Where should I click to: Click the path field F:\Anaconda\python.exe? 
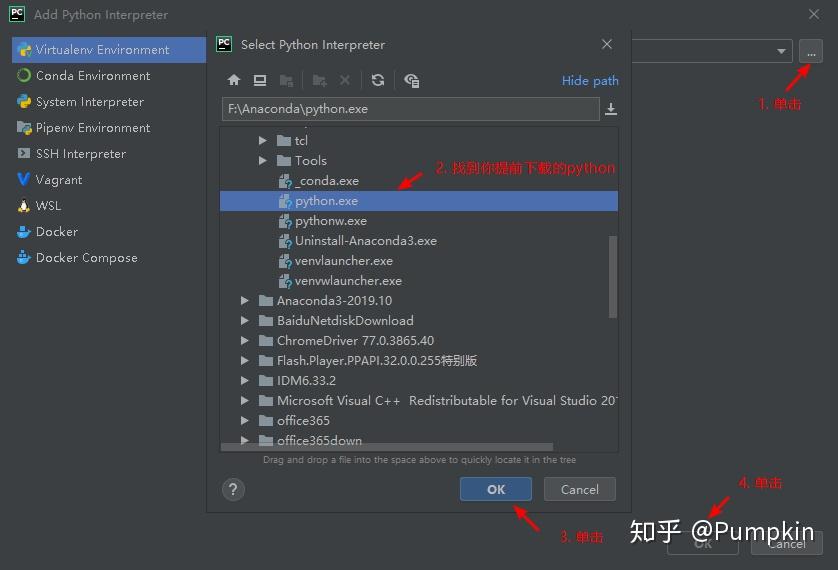[410, 109]
